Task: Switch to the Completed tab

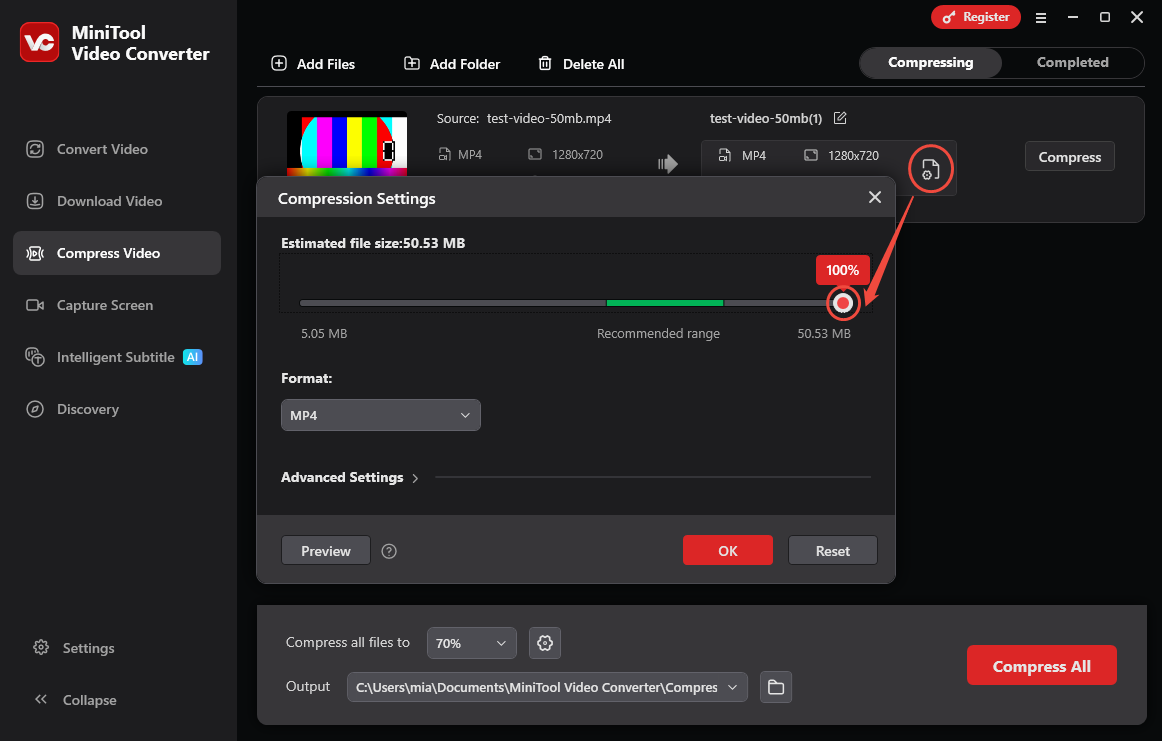Action: (x=1071, y=62)
